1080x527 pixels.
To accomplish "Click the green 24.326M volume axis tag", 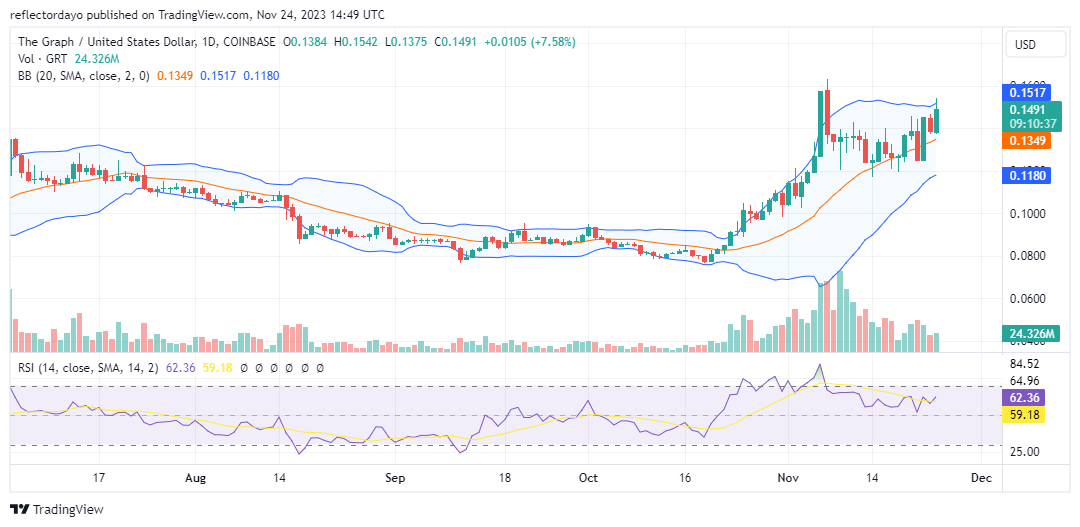I will pyautogui.click(x=1029, y=334).
